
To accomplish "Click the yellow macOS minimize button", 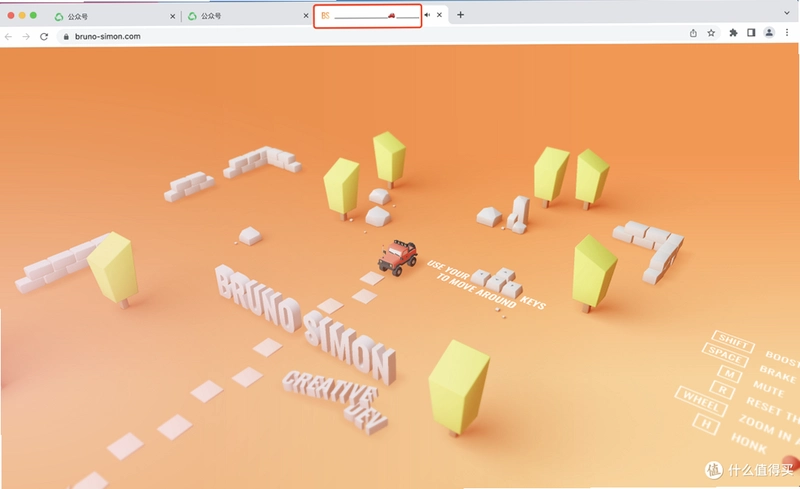I will click(22, 15).
